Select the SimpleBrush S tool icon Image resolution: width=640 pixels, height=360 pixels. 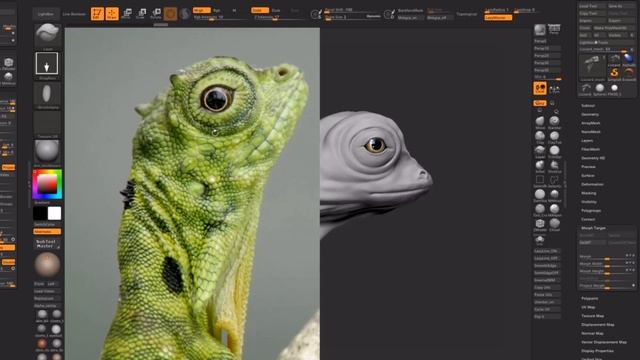(614, 73)
